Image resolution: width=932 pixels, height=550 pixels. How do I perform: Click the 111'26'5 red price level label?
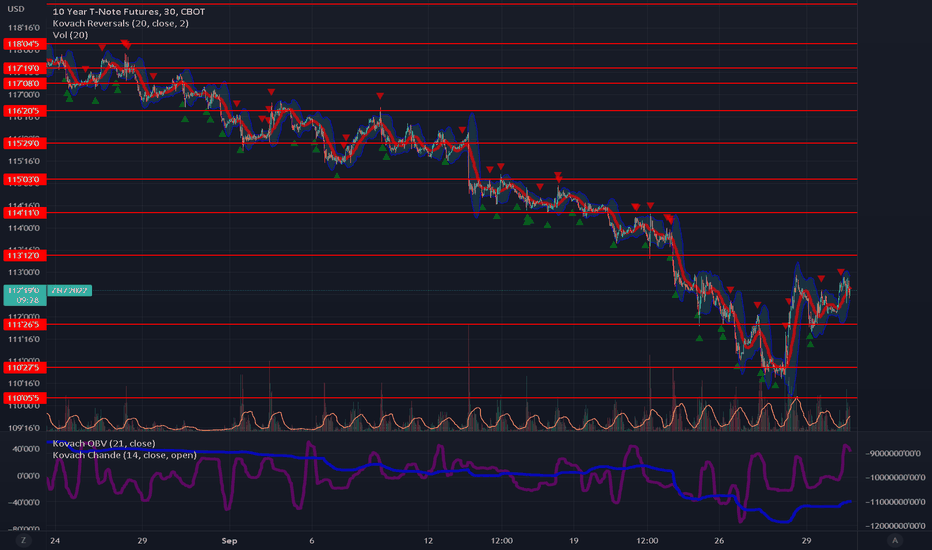24,325
